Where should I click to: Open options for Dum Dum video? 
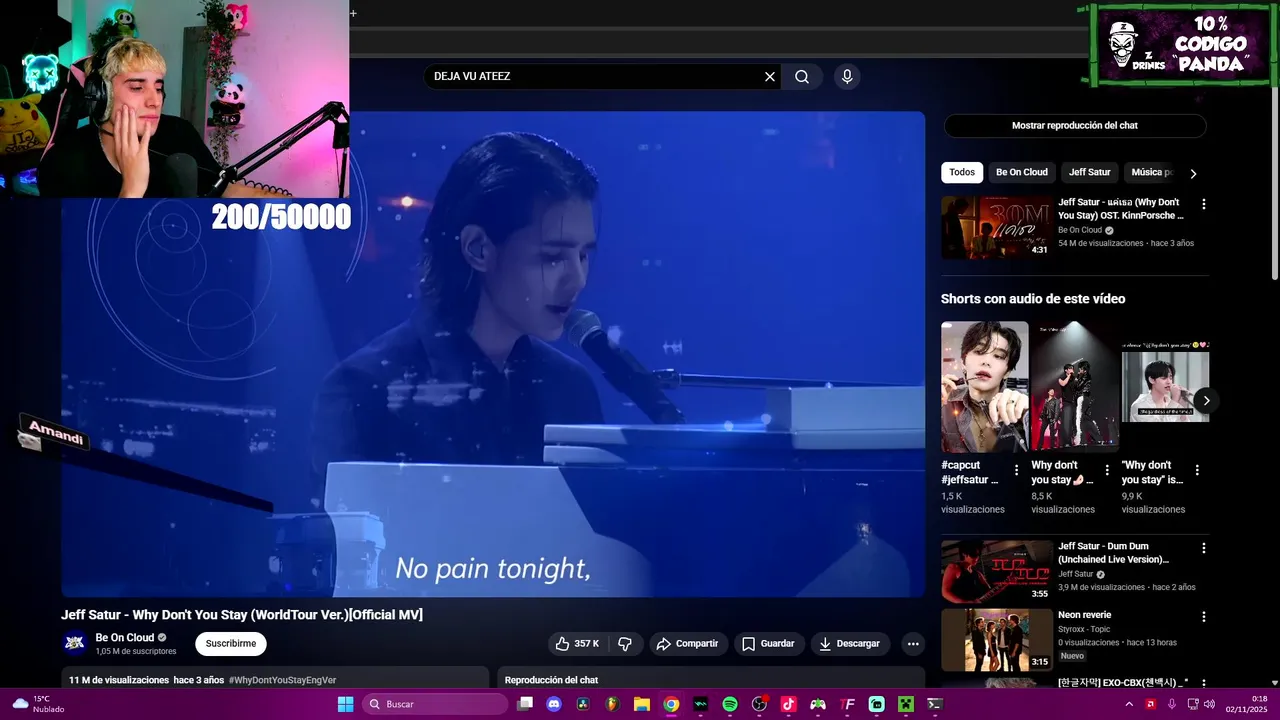click(1204, 548)
